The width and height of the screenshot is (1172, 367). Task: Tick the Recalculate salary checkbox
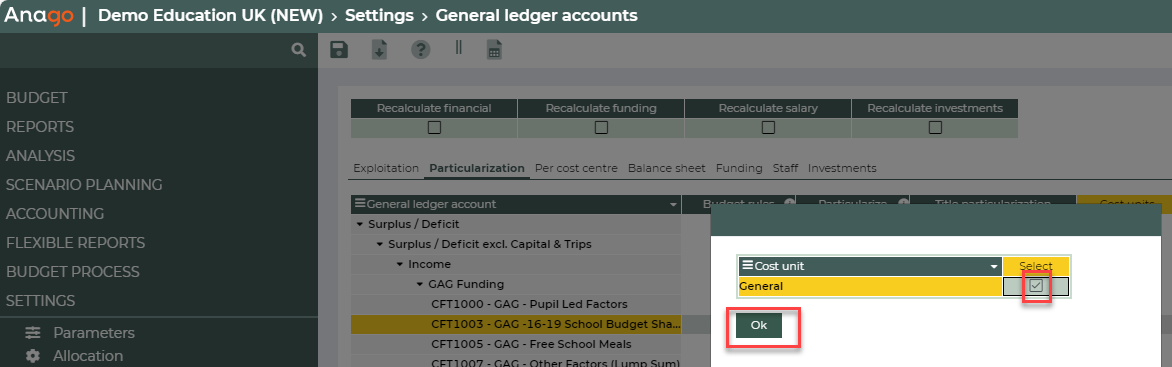[x=768, y=128]
